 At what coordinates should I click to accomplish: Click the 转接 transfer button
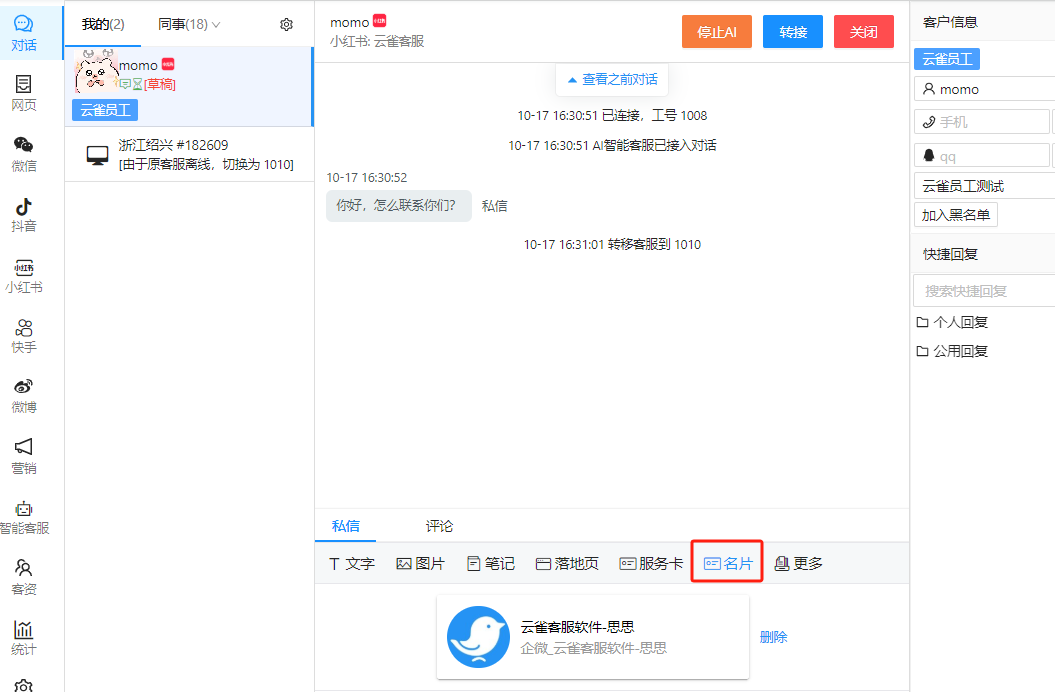coord(792,31)
